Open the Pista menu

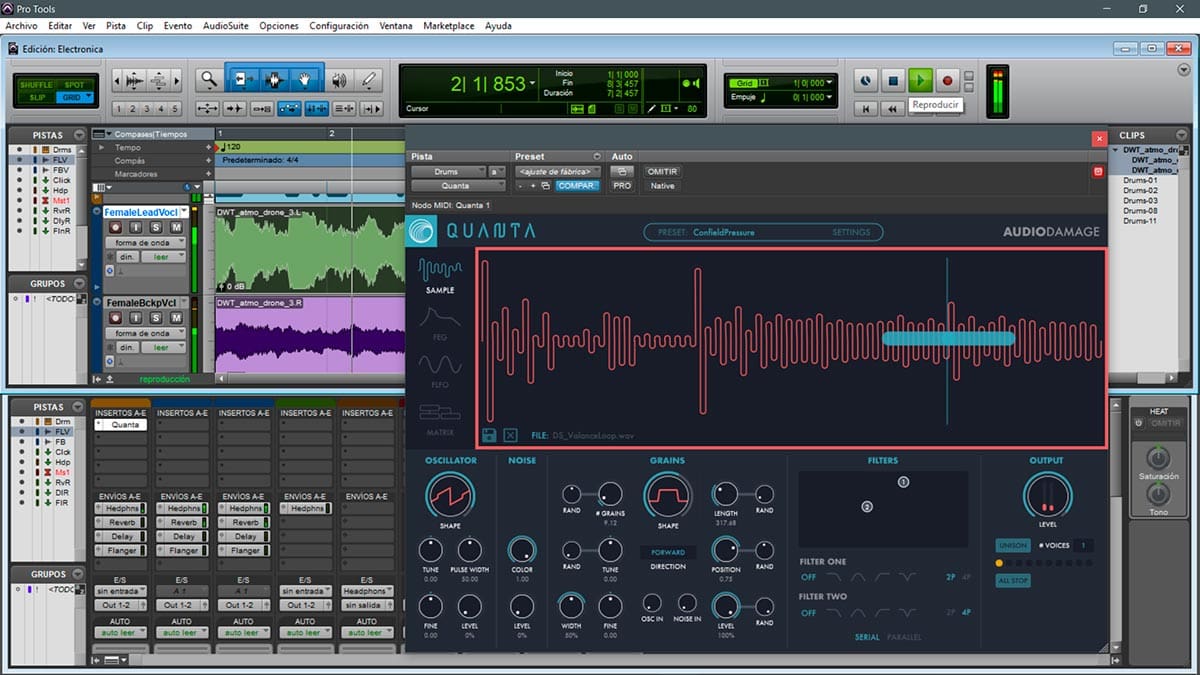(x=116, y=25)
